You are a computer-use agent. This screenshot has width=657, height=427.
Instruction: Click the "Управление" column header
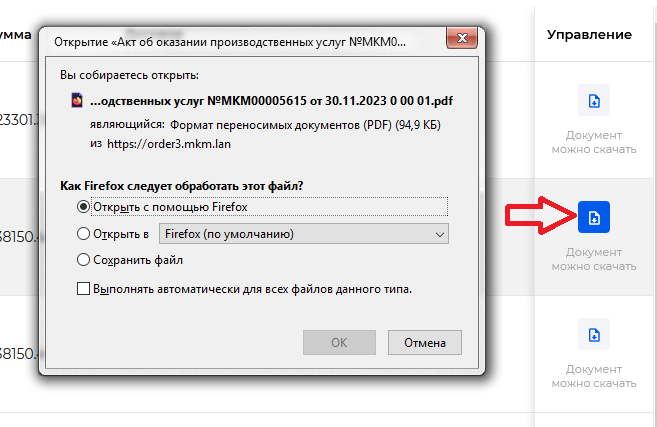click(x=589, y=34)
